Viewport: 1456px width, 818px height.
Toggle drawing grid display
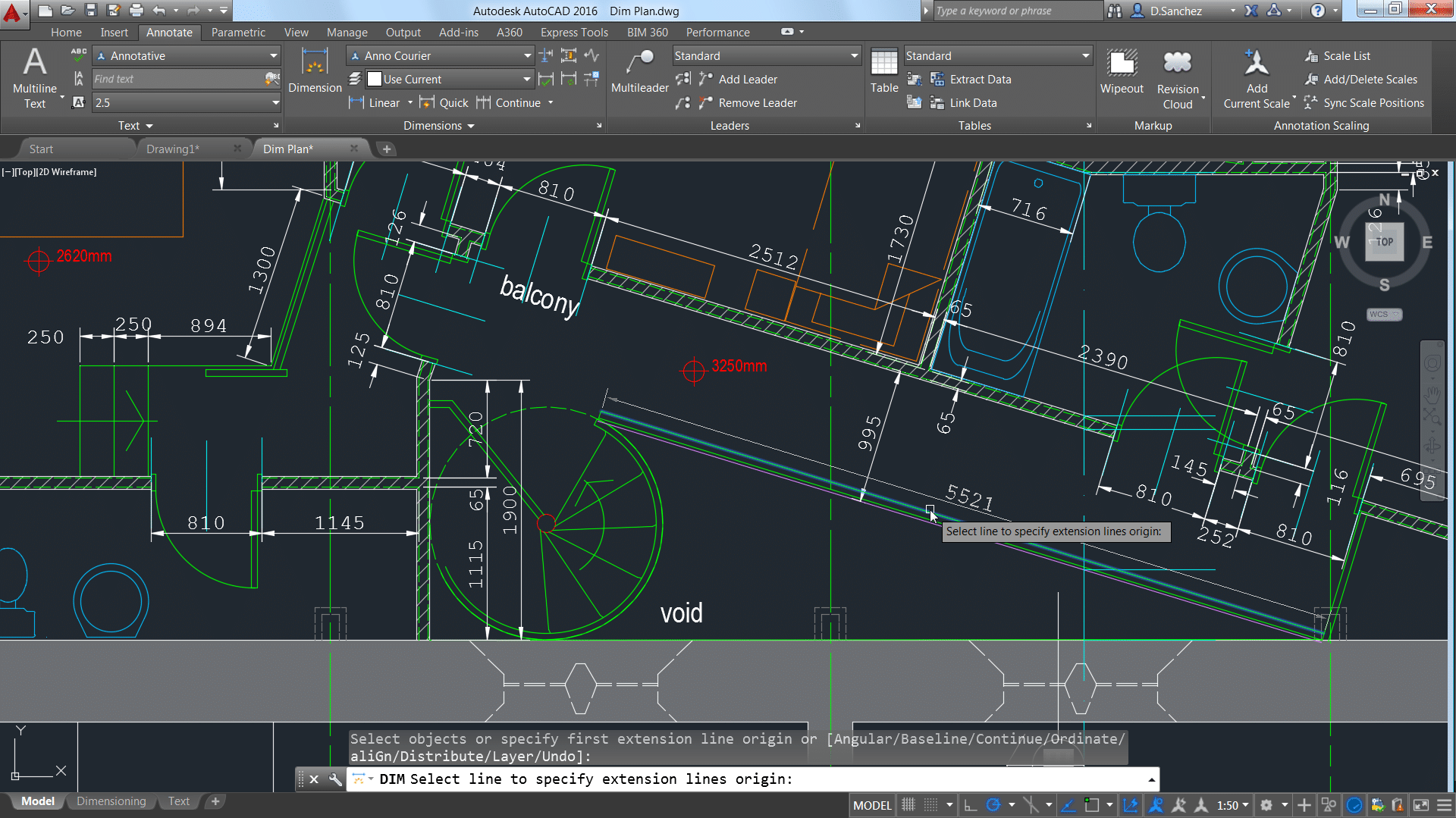click(908, 805)
